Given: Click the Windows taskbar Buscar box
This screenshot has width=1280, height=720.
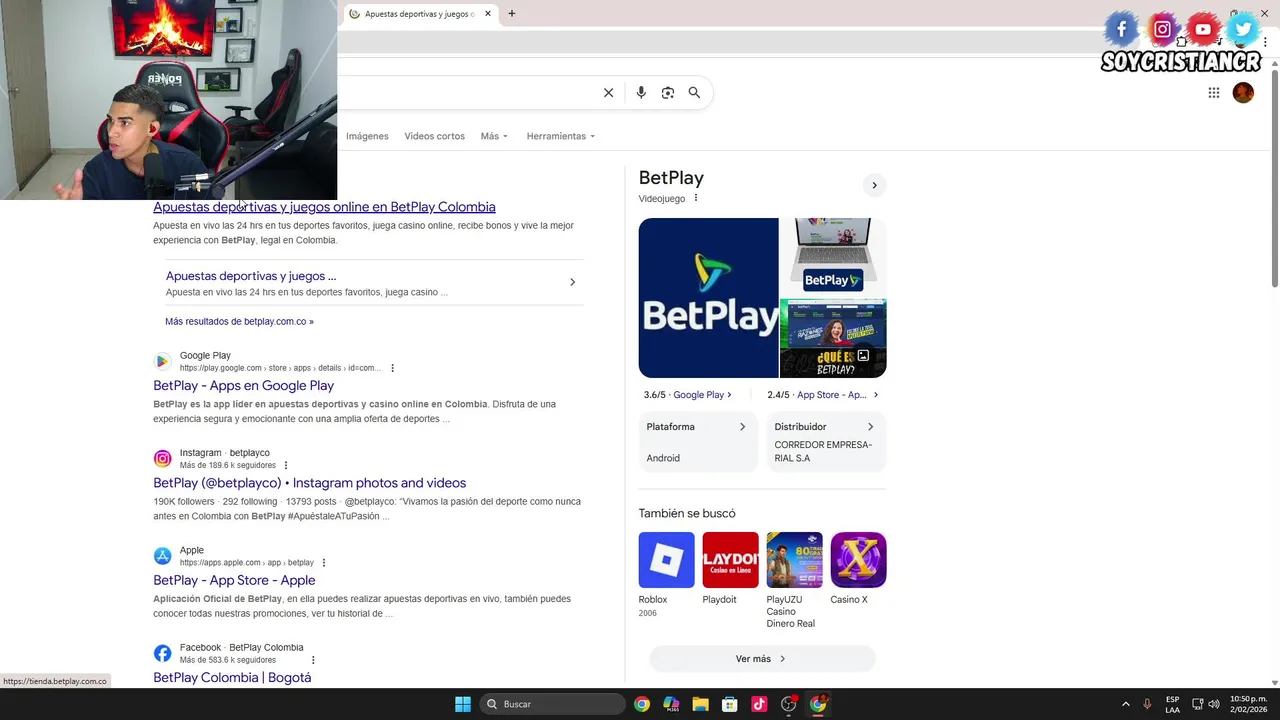Looking at the screenshot, I should (x=552, y=704).
